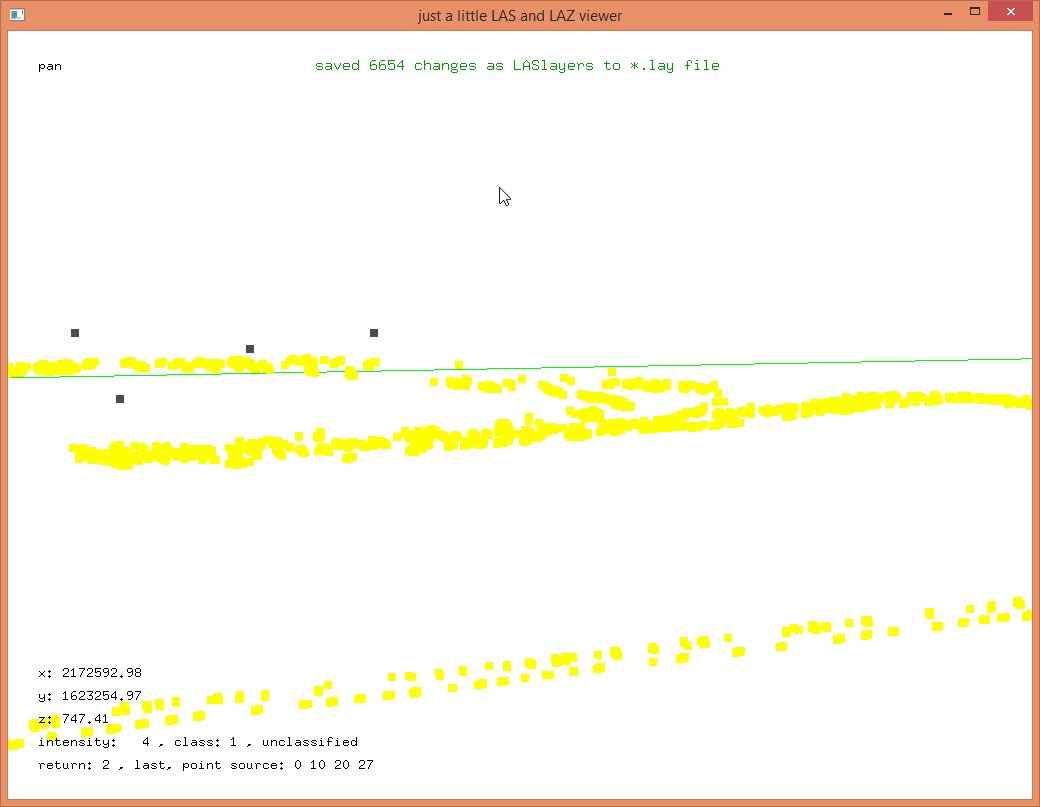1040x807 pixels.
Task: Minimize the LAS viewer window
Action: (946, 14)
